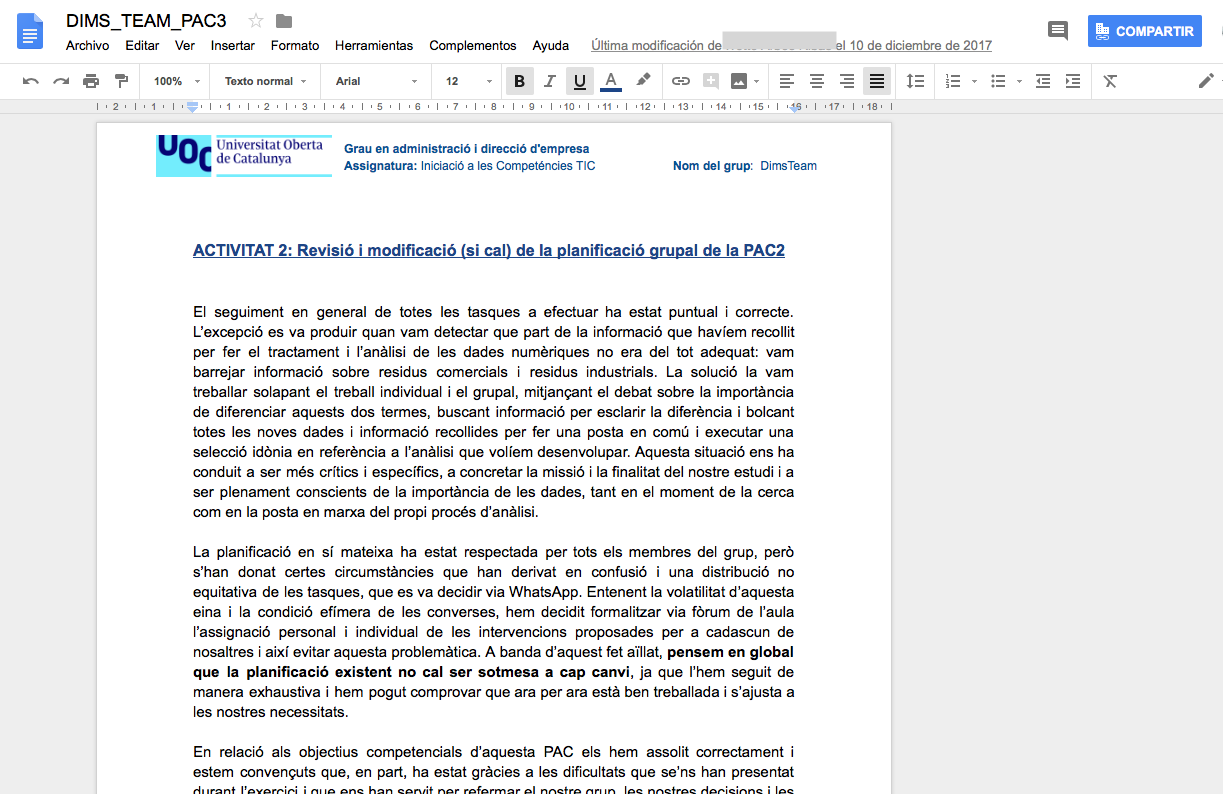Insert an image using the picture icon
The image size is (1223, 794).
(739, 81)
